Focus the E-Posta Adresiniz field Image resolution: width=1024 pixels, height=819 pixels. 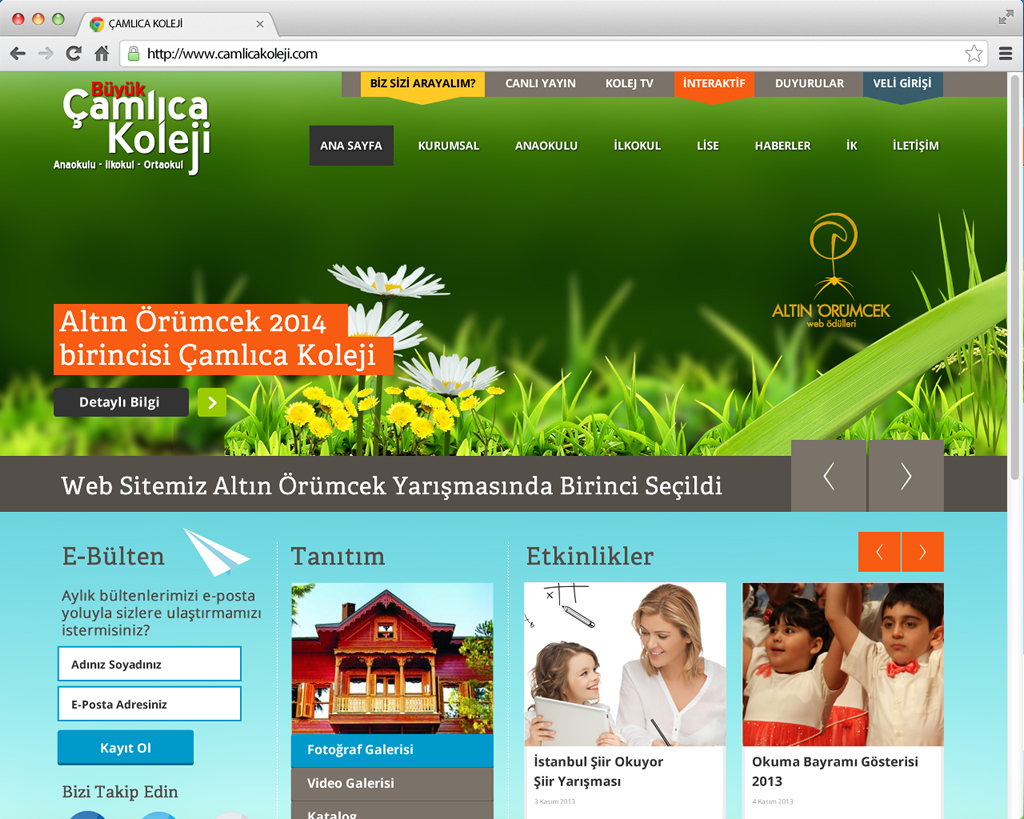pyautogui.click(x=150, y=704)
